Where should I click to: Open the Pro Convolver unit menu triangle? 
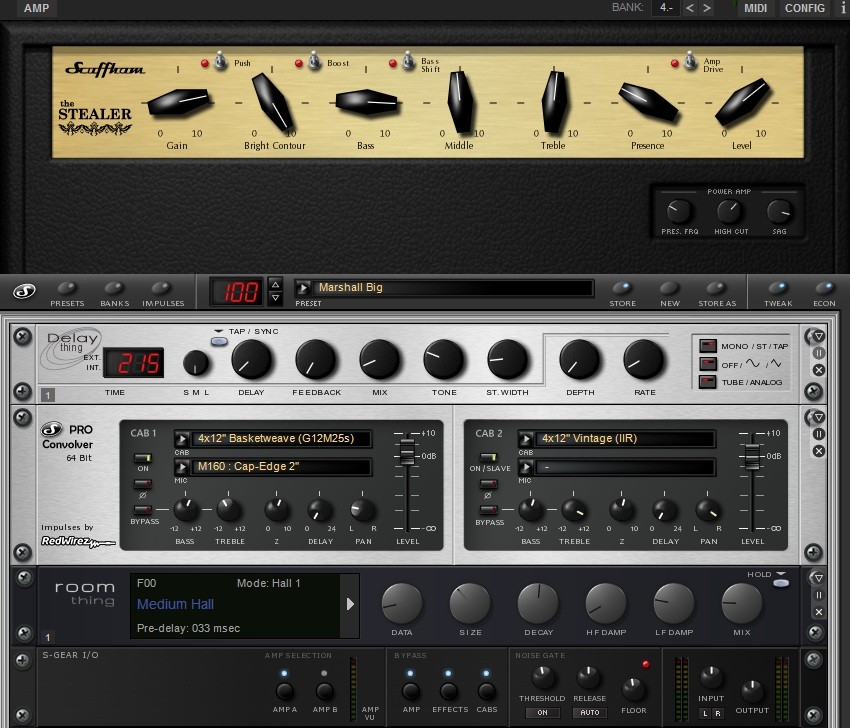coord(819,417)
